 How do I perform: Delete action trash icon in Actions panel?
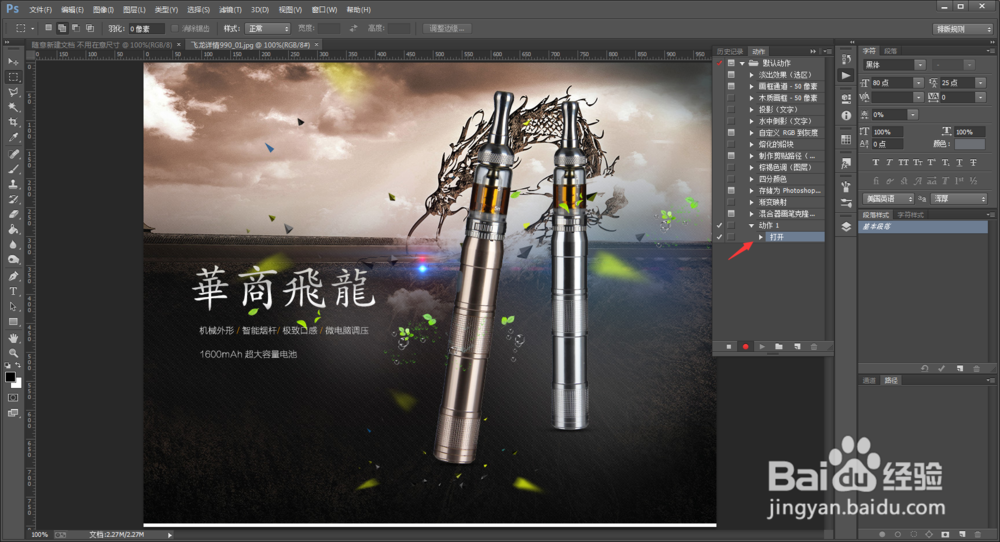[x=814, y=347]
